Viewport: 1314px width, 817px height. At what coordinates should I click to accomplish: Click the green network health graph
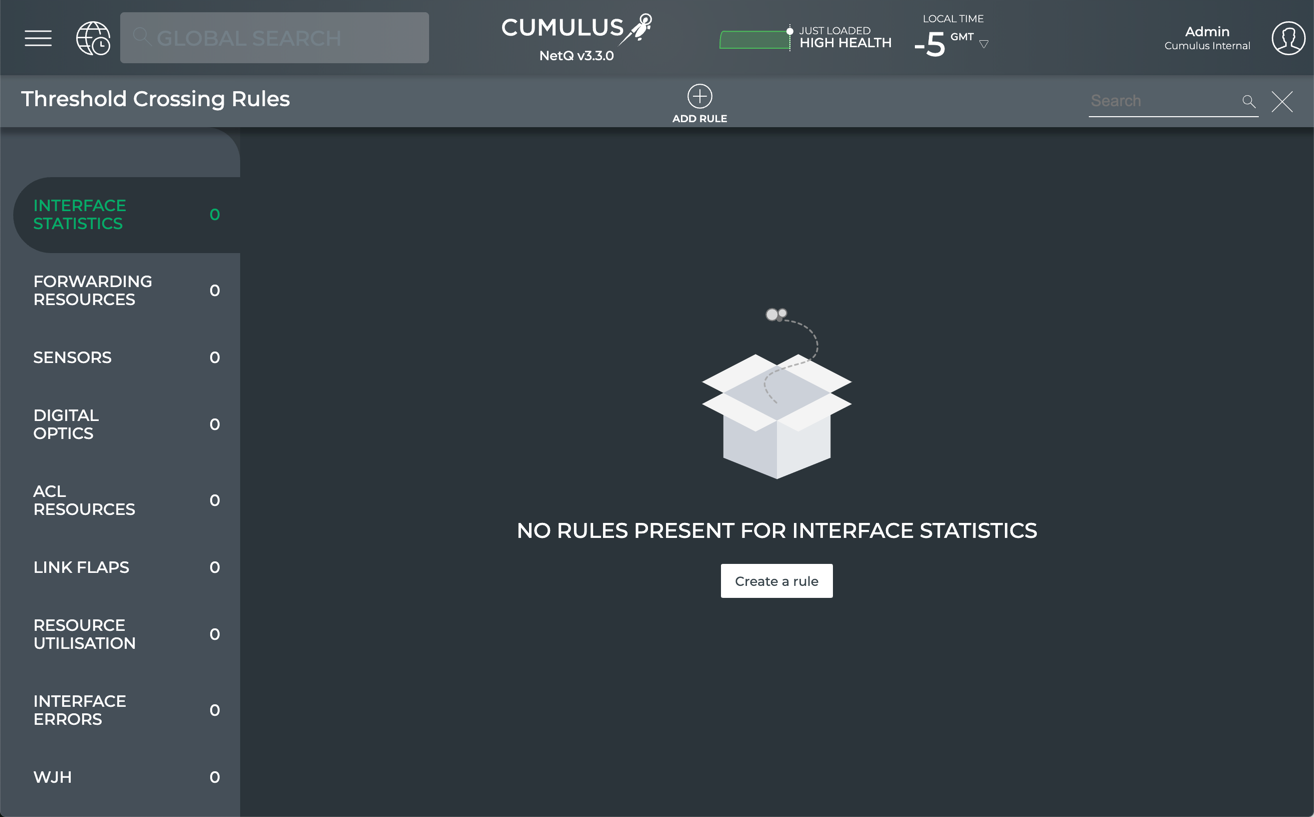tap(754, 40)
